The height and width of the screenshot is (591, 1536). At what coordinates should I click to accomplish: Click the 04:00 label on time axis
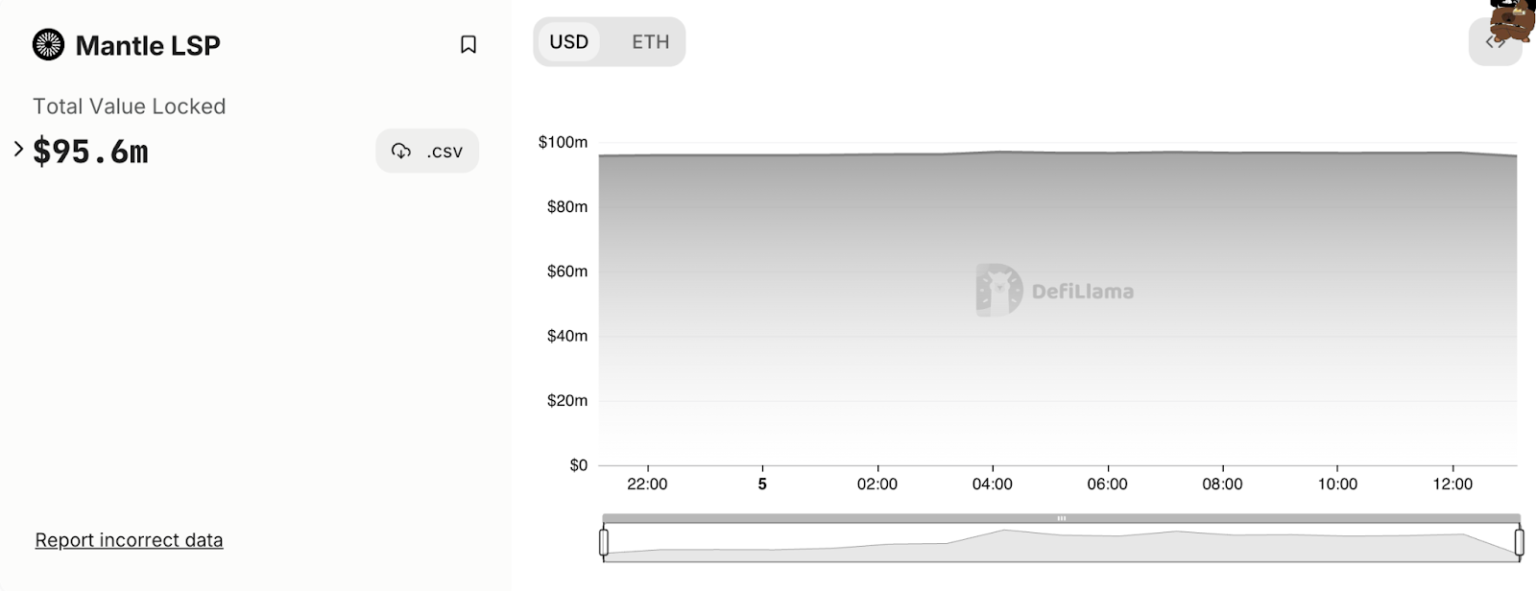click(x=992, y=485)
